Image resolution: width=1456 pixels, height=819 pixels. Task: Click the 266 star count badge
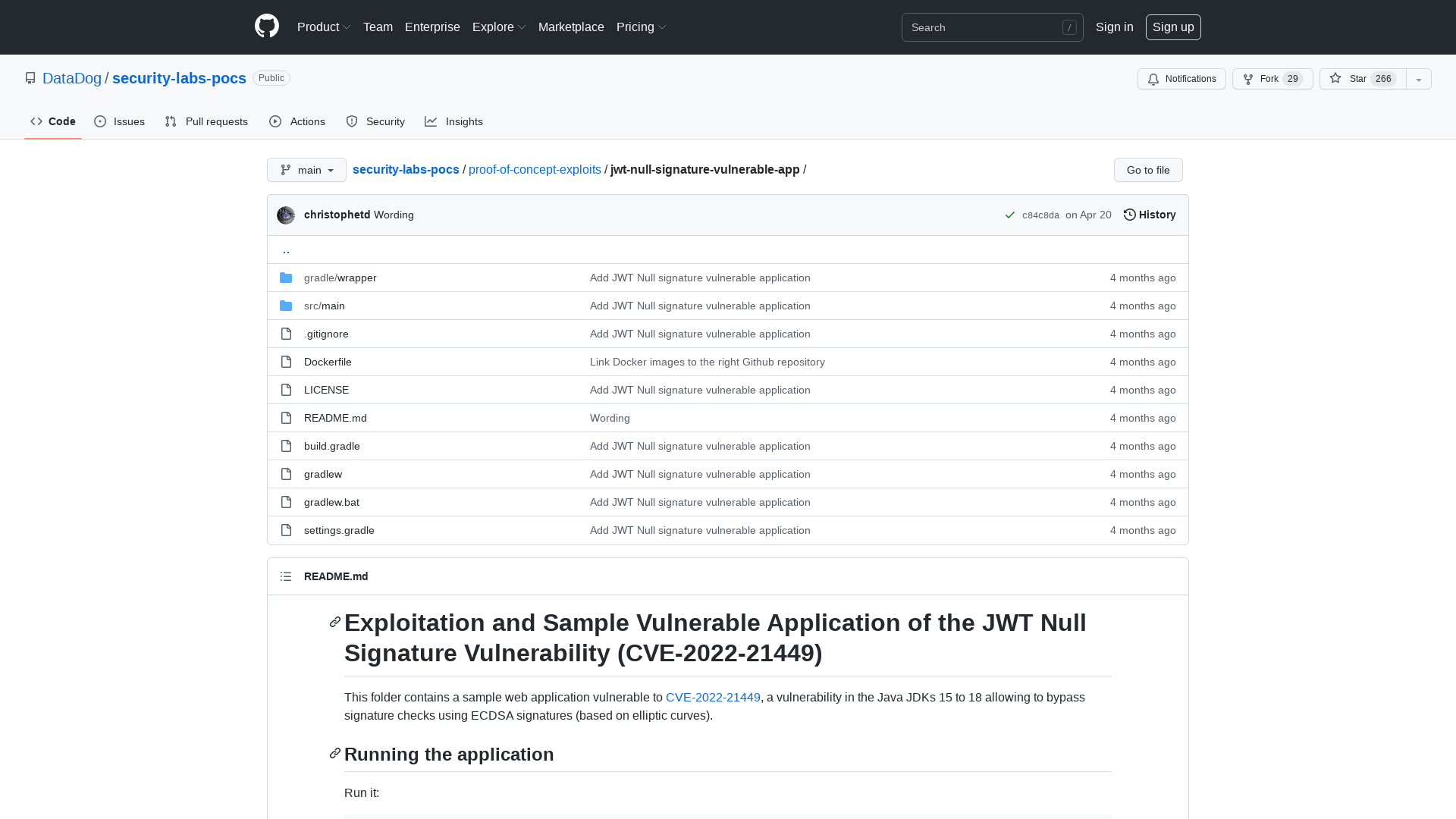pos(1383,79)
